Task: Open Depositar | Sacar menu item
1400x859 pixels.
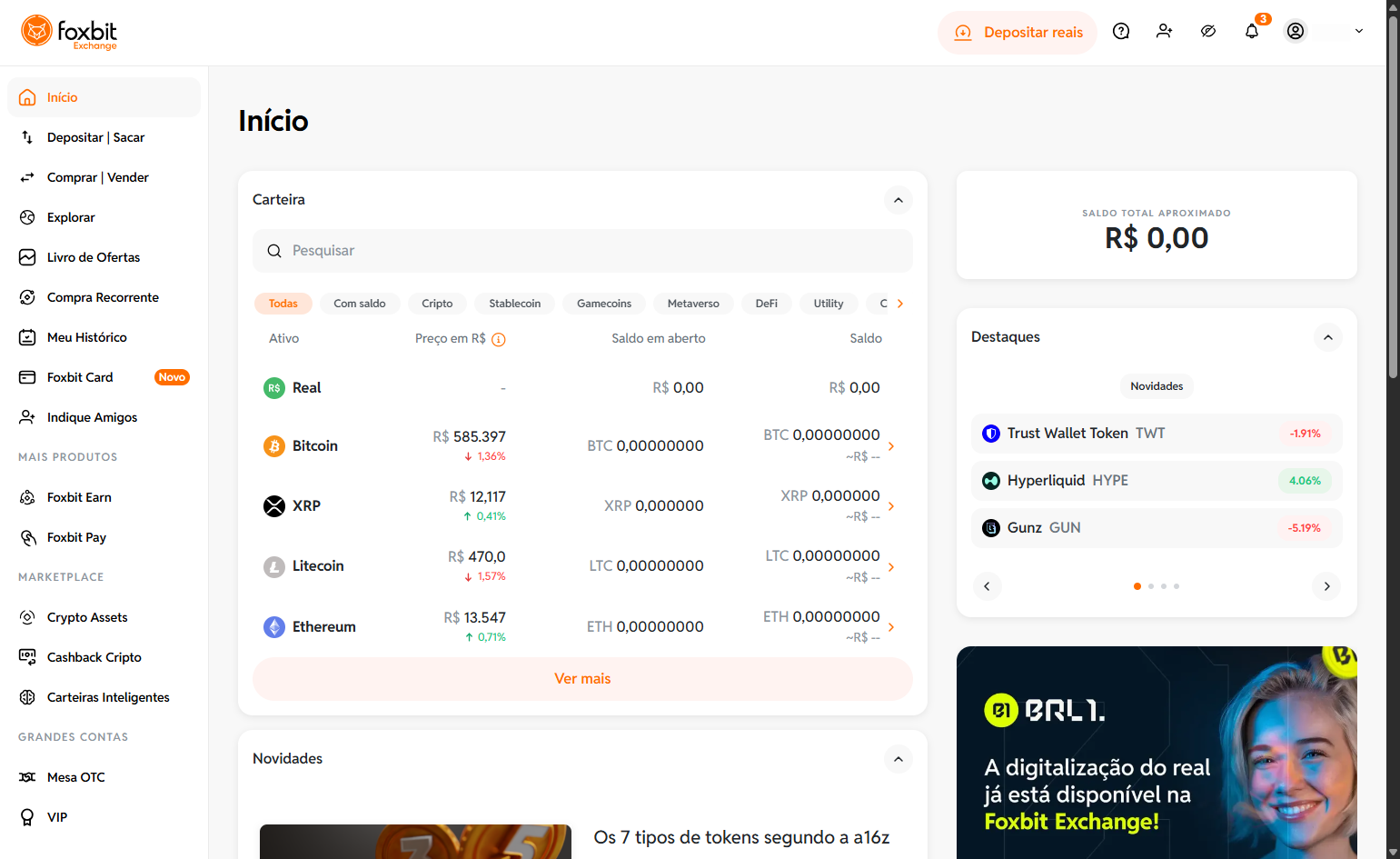Action: pyautogui.click(x=104, y=137)
